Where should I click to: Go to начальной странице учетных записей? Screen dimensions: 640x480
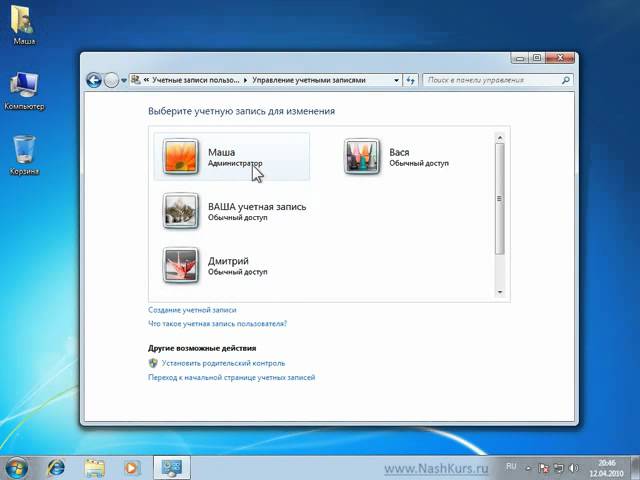pyautogui.click(x=231, y=378)
